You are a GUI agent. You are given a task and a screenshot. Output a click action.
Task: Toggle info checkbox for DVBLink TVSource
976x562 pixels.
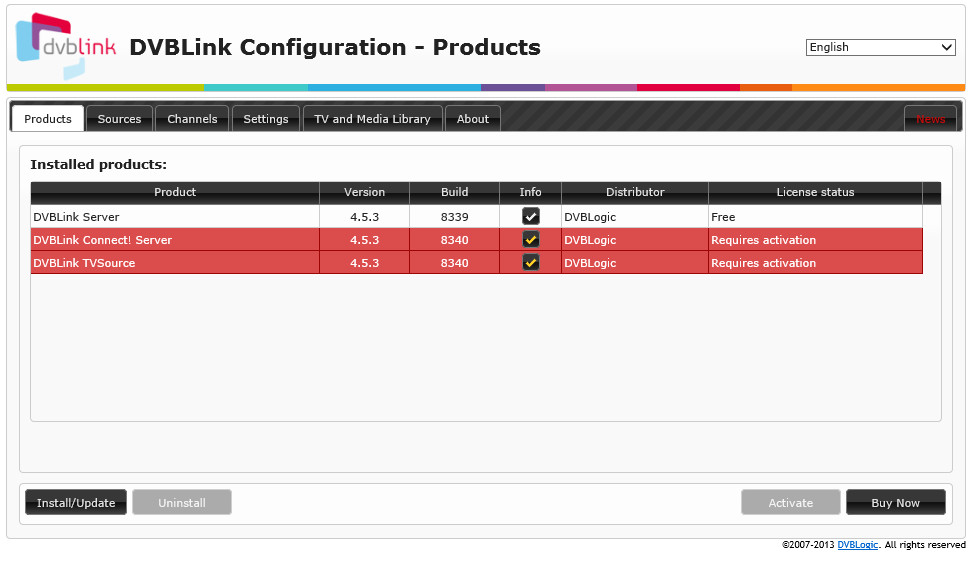click(530, 263)
